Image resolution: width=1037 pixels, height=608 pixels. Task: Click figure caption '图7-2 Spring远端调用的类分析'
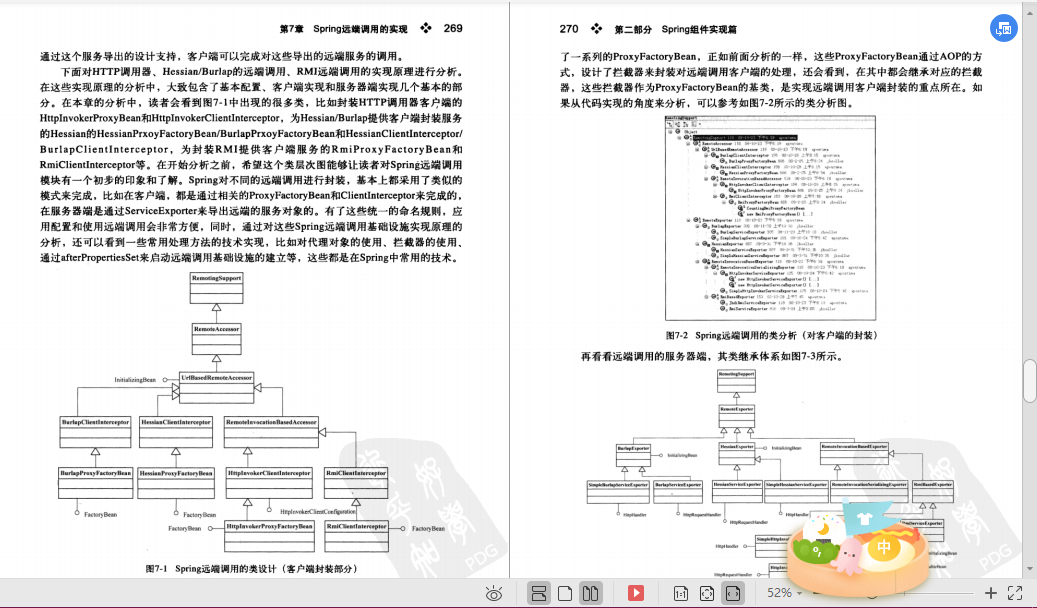[772, 335]
